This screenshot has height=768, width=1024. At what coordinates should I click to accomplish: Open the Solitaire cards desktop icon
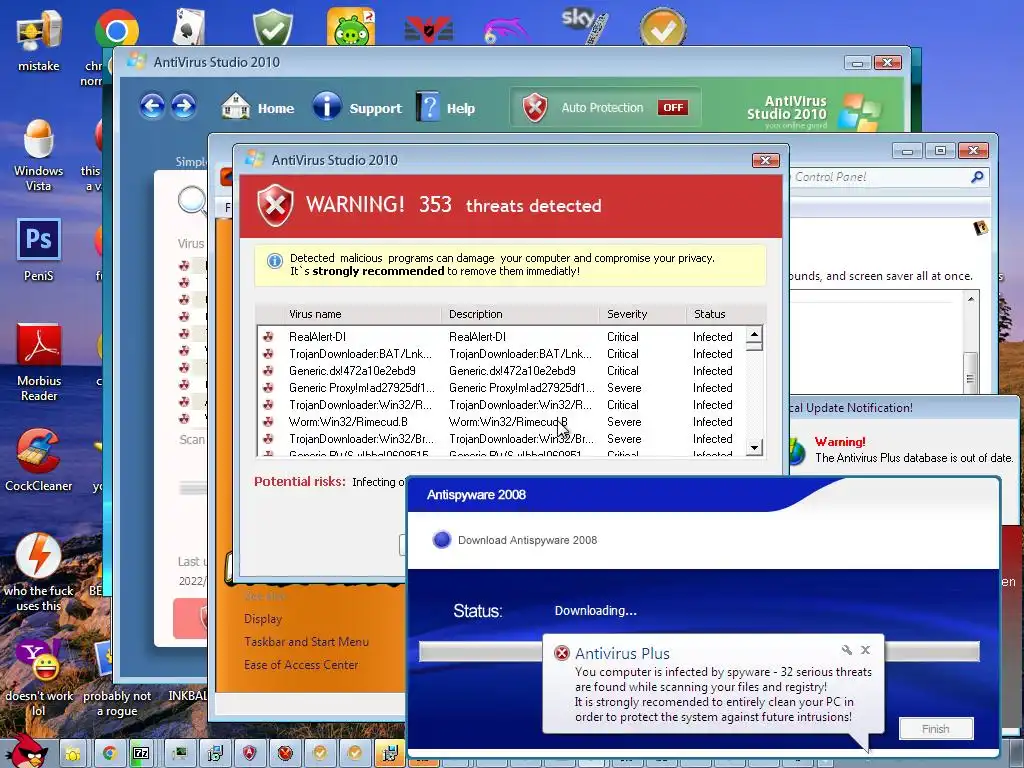[189, 27]
